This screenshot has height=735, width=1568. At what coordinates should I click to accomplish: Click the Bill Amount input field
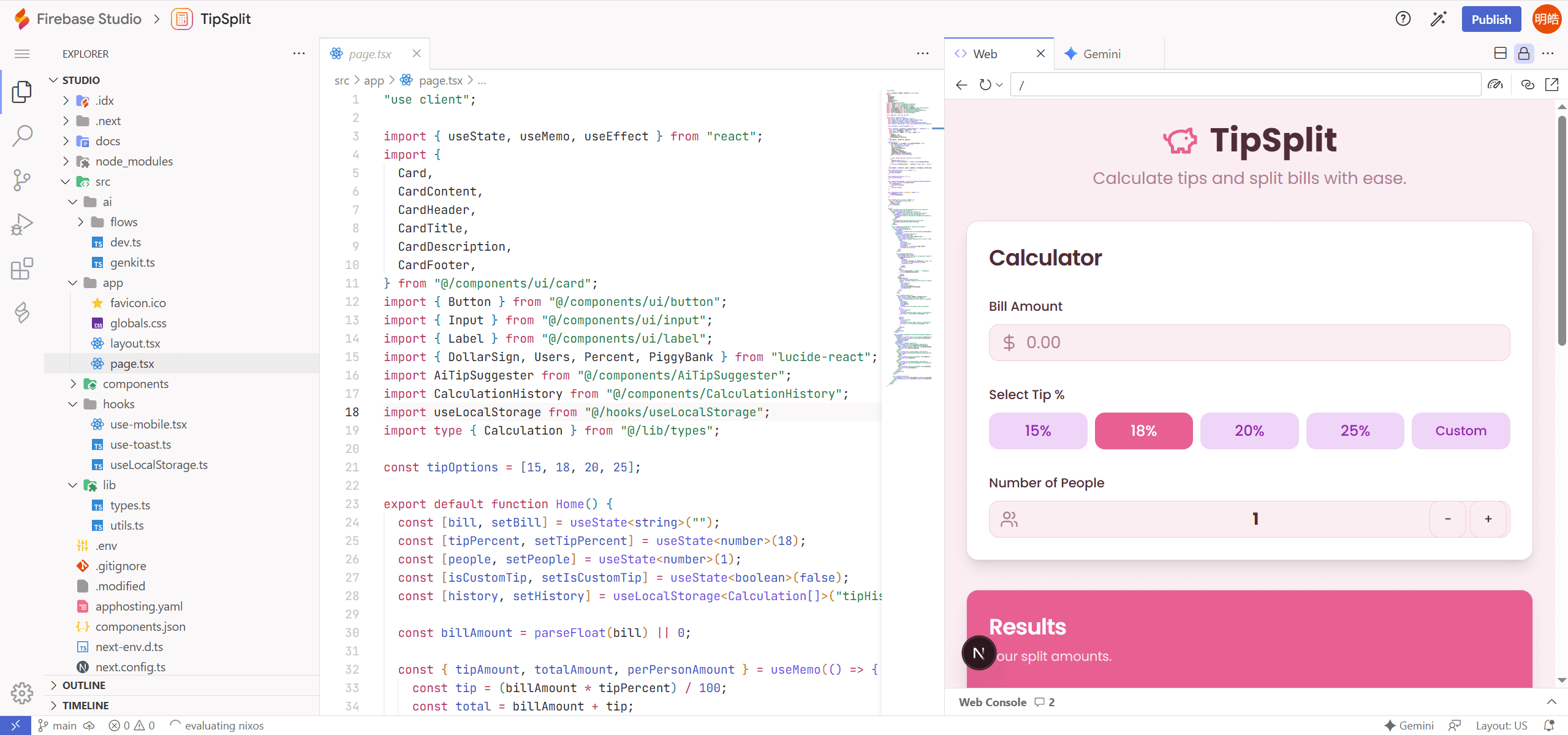pos(1249,343)
